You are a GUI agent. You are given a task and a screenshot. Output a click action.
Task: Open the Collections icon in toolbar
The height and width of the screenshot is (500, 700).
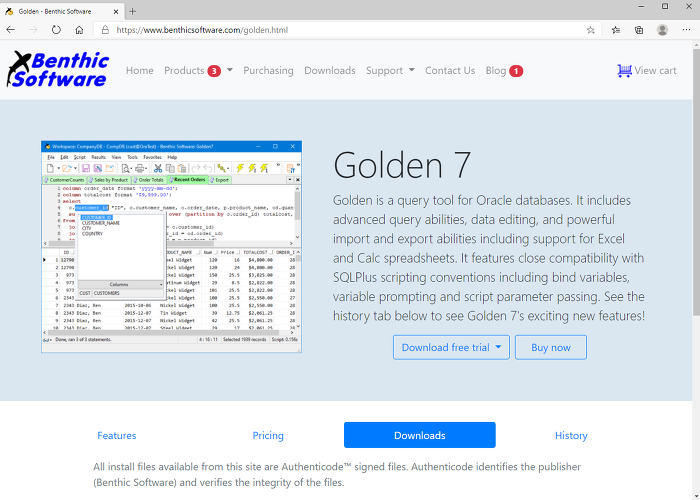(x=639, y=30)
